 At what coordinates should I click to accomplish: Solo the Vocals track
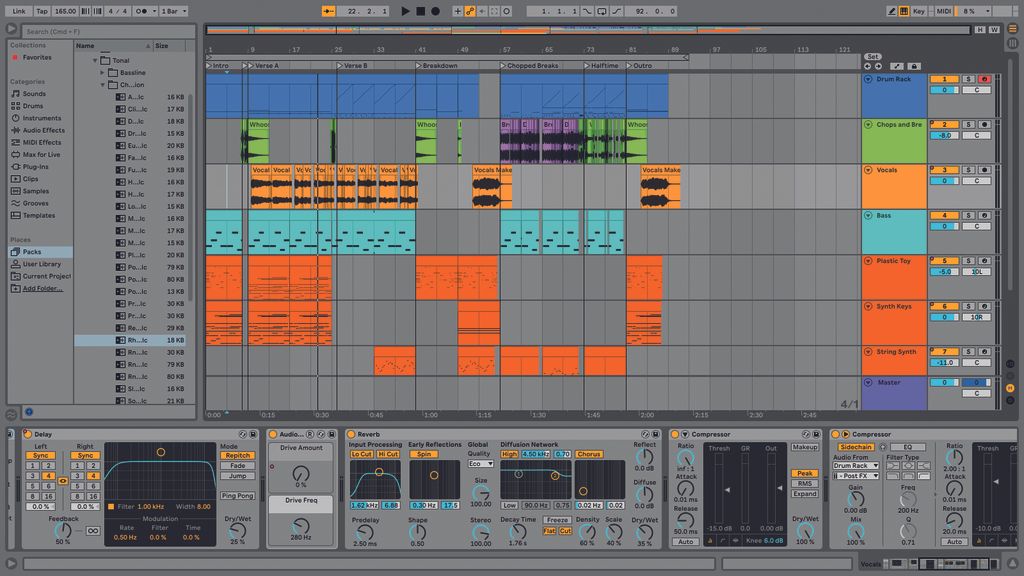tap(968, 170)
